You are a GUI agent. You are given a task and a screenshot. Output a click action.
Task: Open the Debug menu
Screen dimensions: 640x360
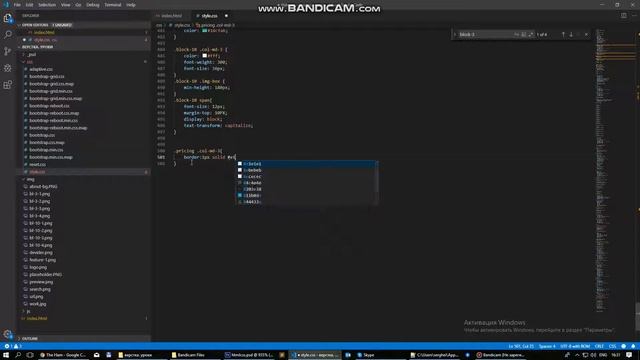coord(93,5)
